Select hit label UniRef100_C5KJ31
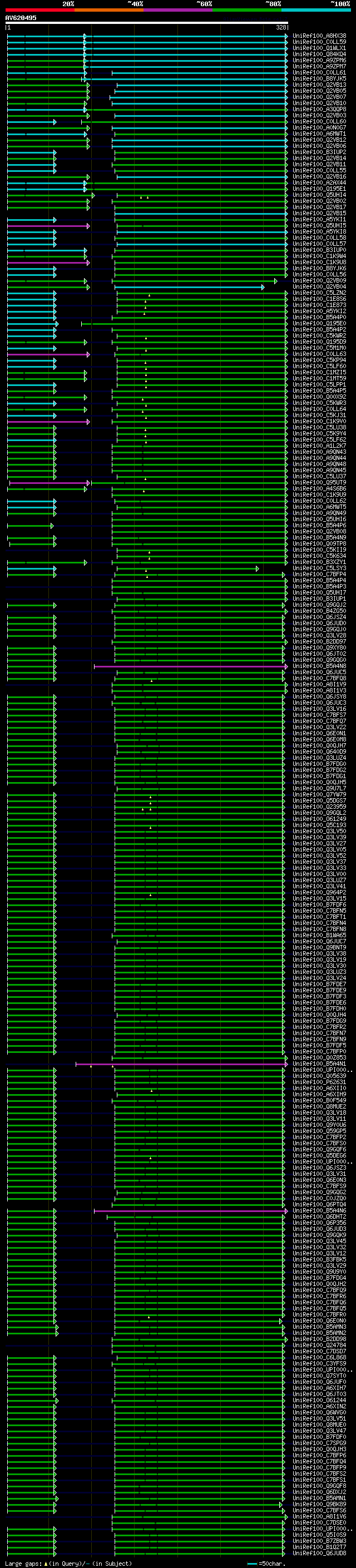356x1568 pixels. tap(319, 415)
